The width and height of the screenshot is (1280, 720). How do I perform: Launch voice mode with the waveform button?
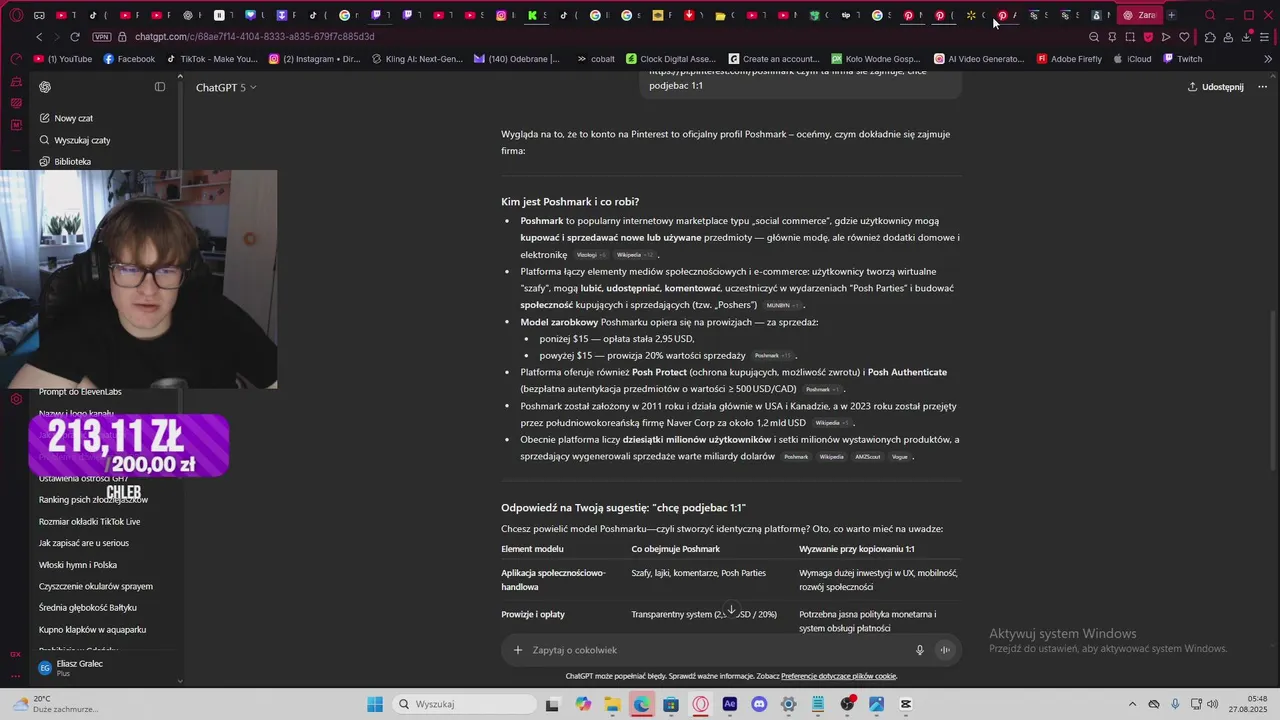[944, 650]
